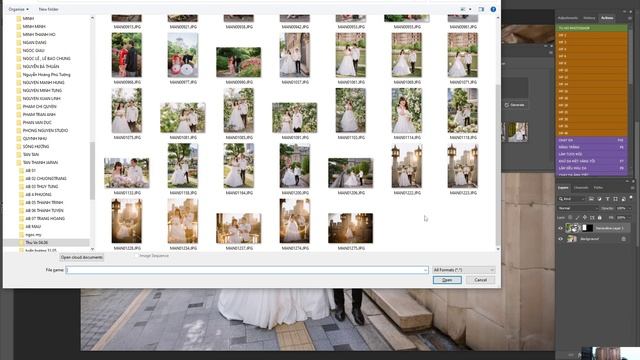Open the Actions panel menu icon
The width and height of the screenshot is (640, 360).
(x=630, y=18)
